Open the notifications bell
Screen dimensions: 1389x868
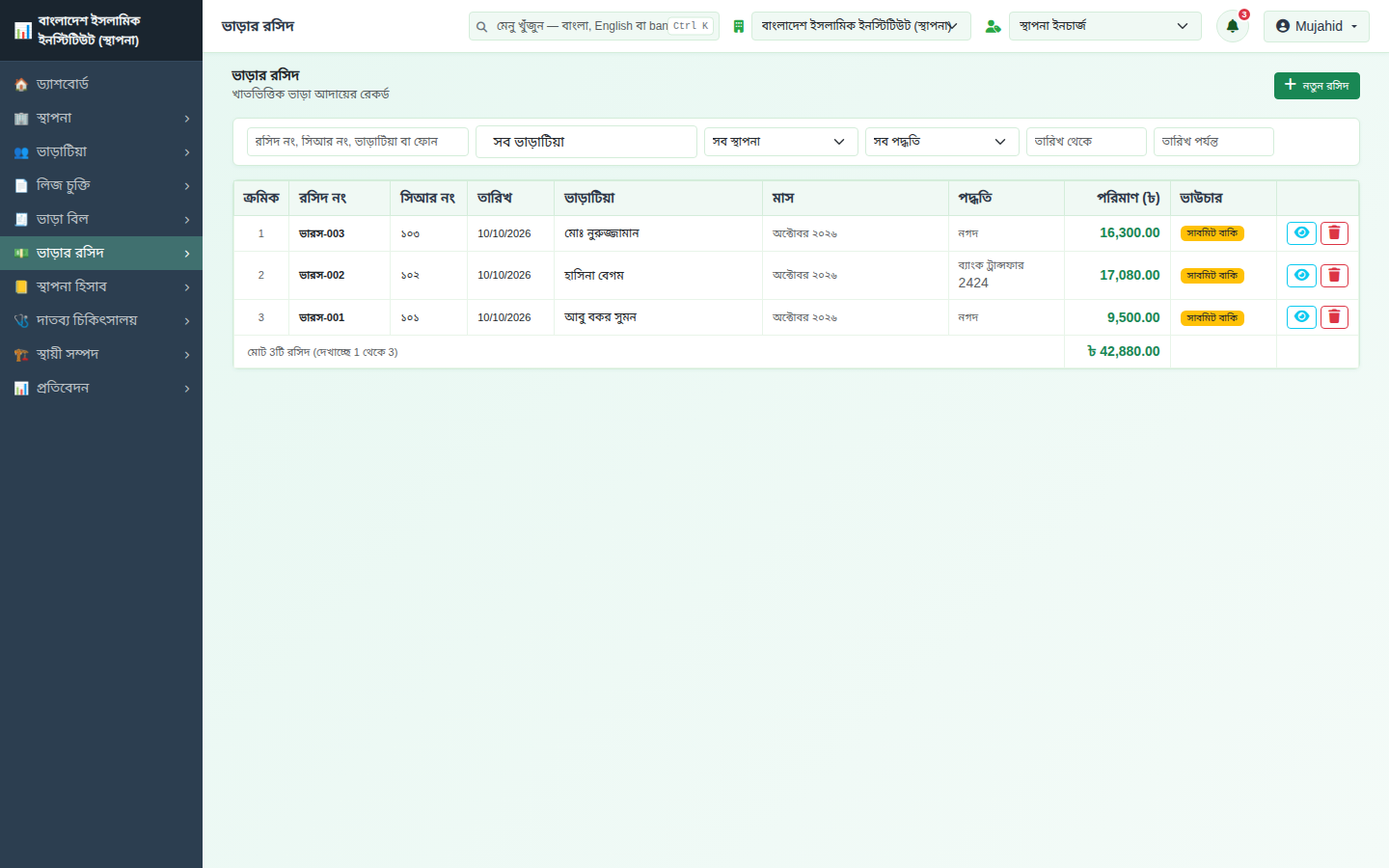1232,26
